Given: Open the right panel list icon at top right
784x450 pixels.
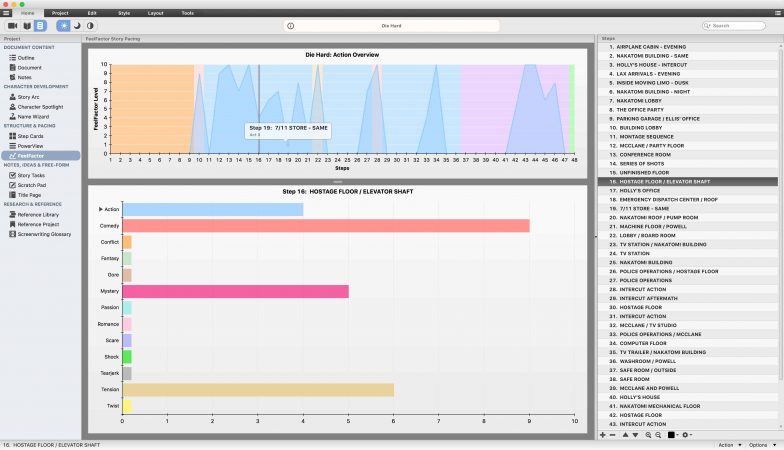Looking at the screenshot, I should (x=778, y=13).
